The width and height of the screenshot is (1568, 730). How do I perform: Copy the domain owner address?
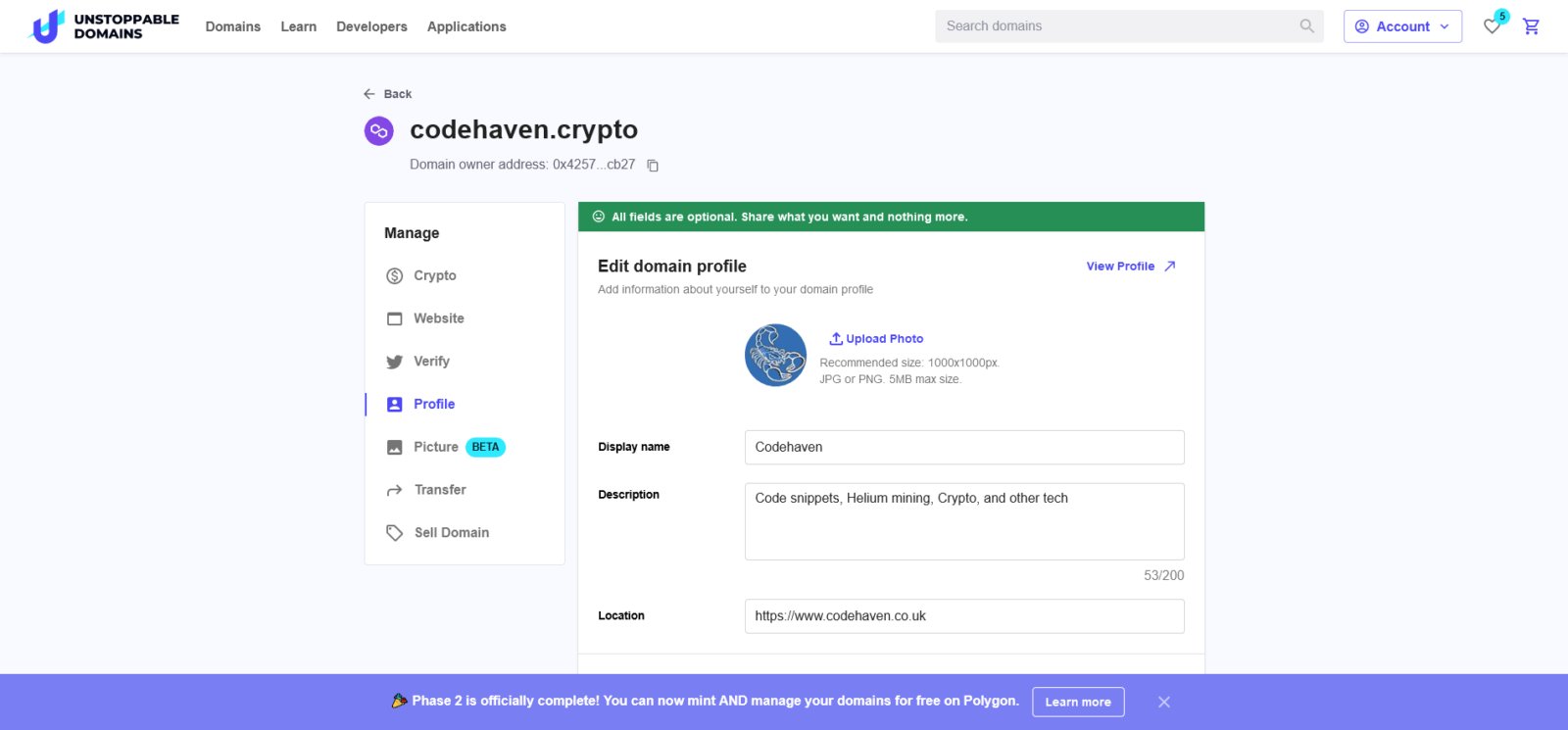(x=653, y=166)
